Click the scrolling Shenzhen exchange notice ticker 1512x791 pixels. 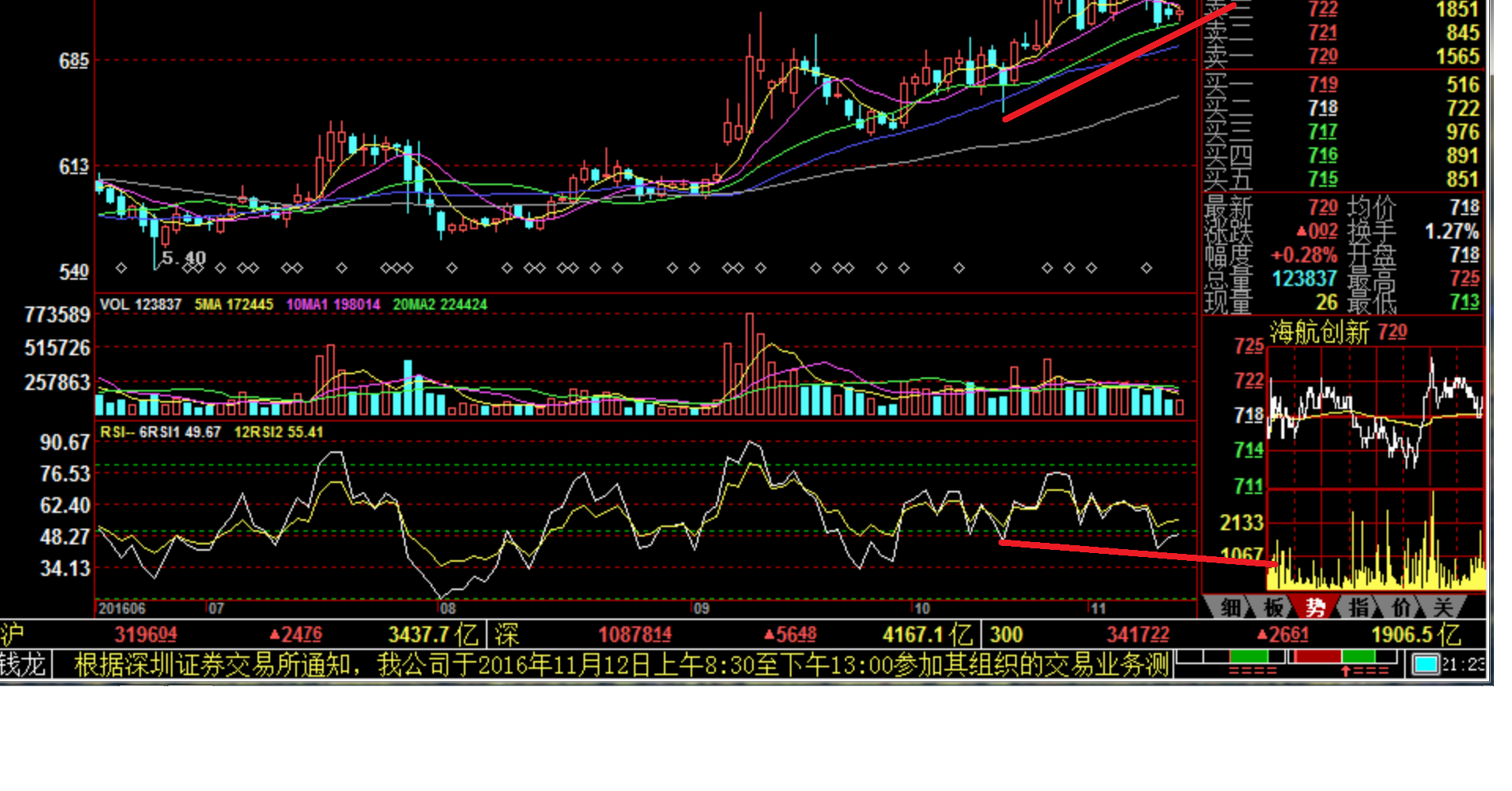(621, 664)
